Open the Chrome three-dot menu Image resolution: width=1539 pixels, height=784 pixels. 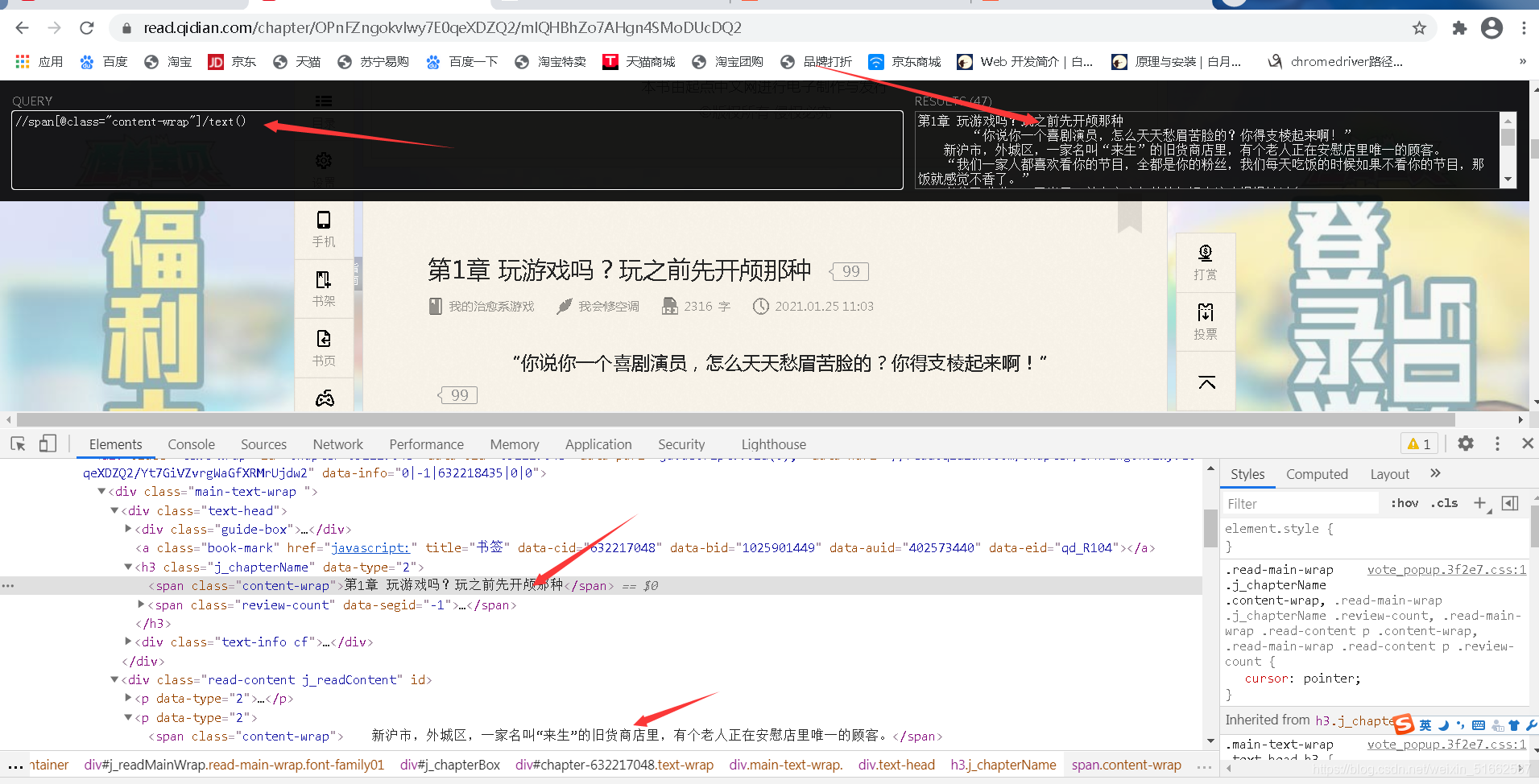pos(1524,28)
